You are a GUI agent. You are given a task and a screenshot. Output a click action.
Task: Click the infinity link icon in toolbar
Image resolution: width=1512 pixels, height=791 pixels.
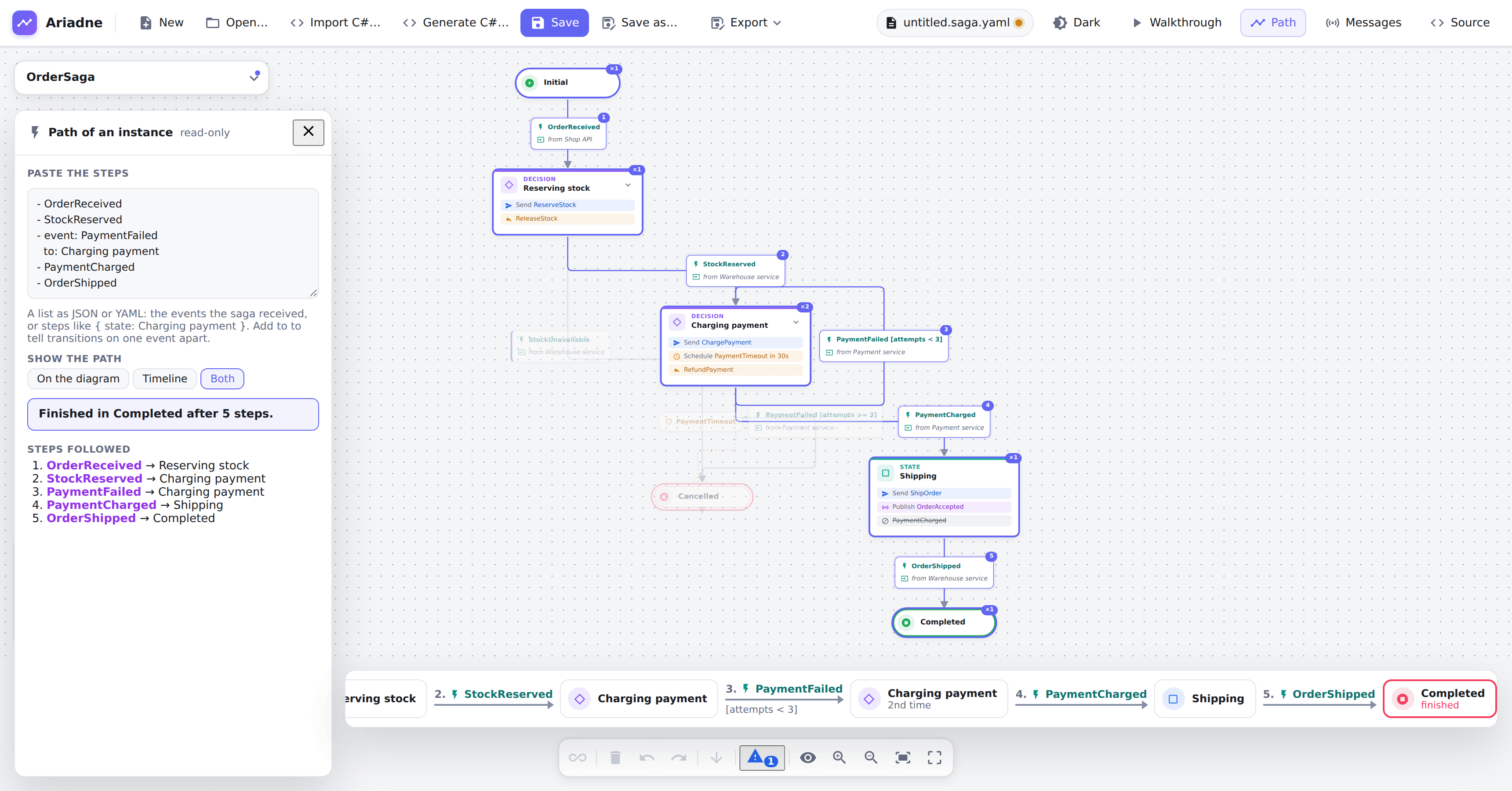click(578, 758)
